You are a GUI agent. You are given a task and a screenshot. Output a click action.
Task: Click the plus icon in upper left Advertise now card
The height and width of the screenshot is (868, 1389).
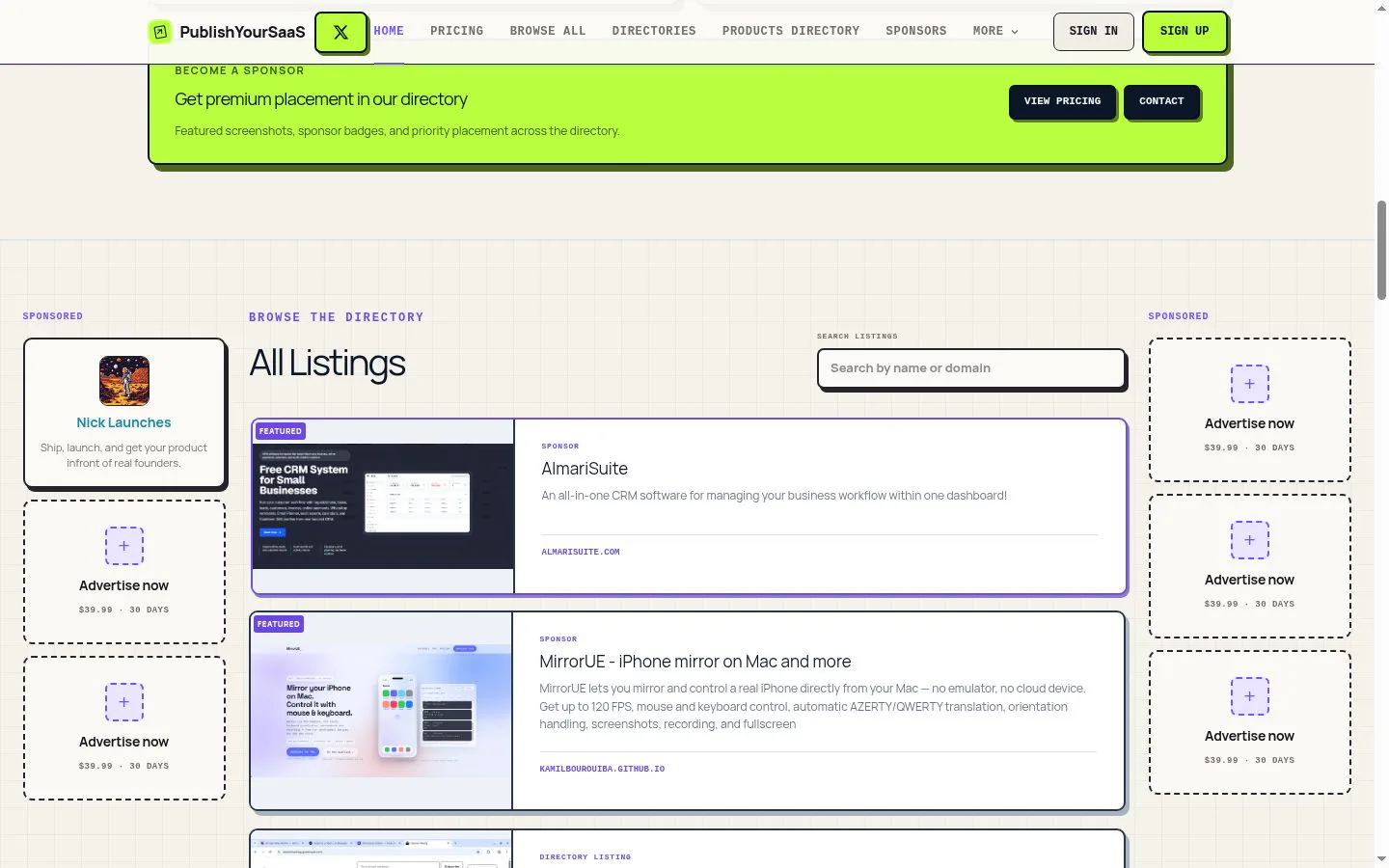pyautogui.click(x=124, y=546)
